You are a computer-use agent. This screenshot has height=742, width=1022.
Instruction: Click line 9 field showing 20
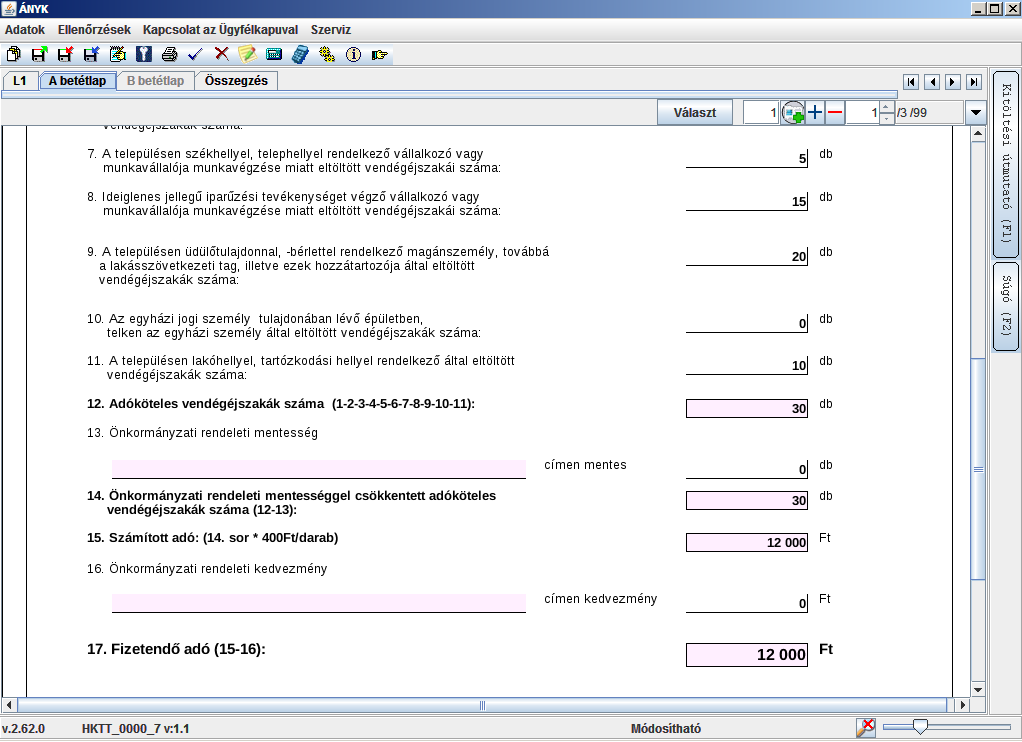point(747,256)
